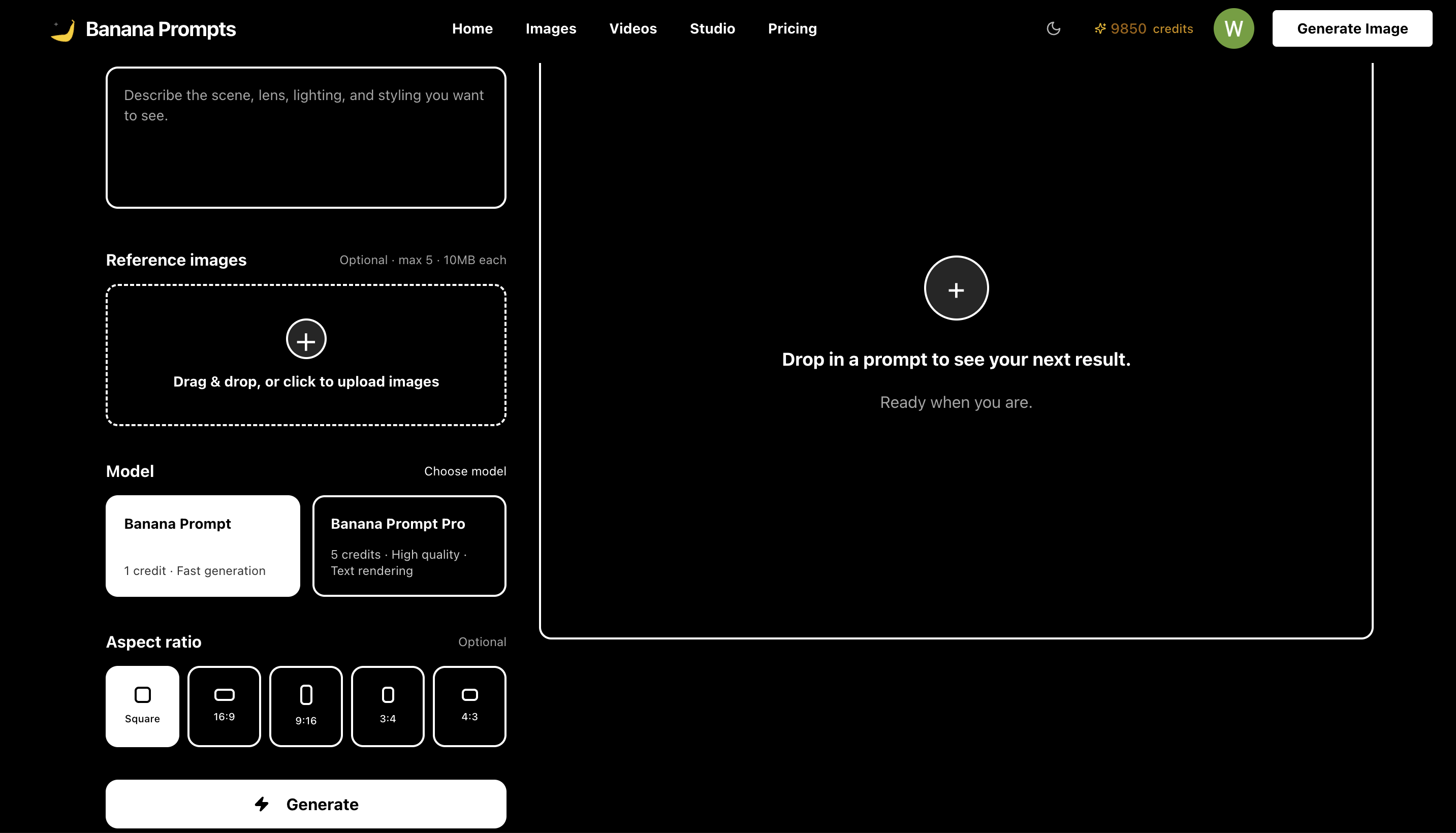Click the Banana Prompts logo icon
This screenshot has height=833, width=1456.
(x=62, y=28)
